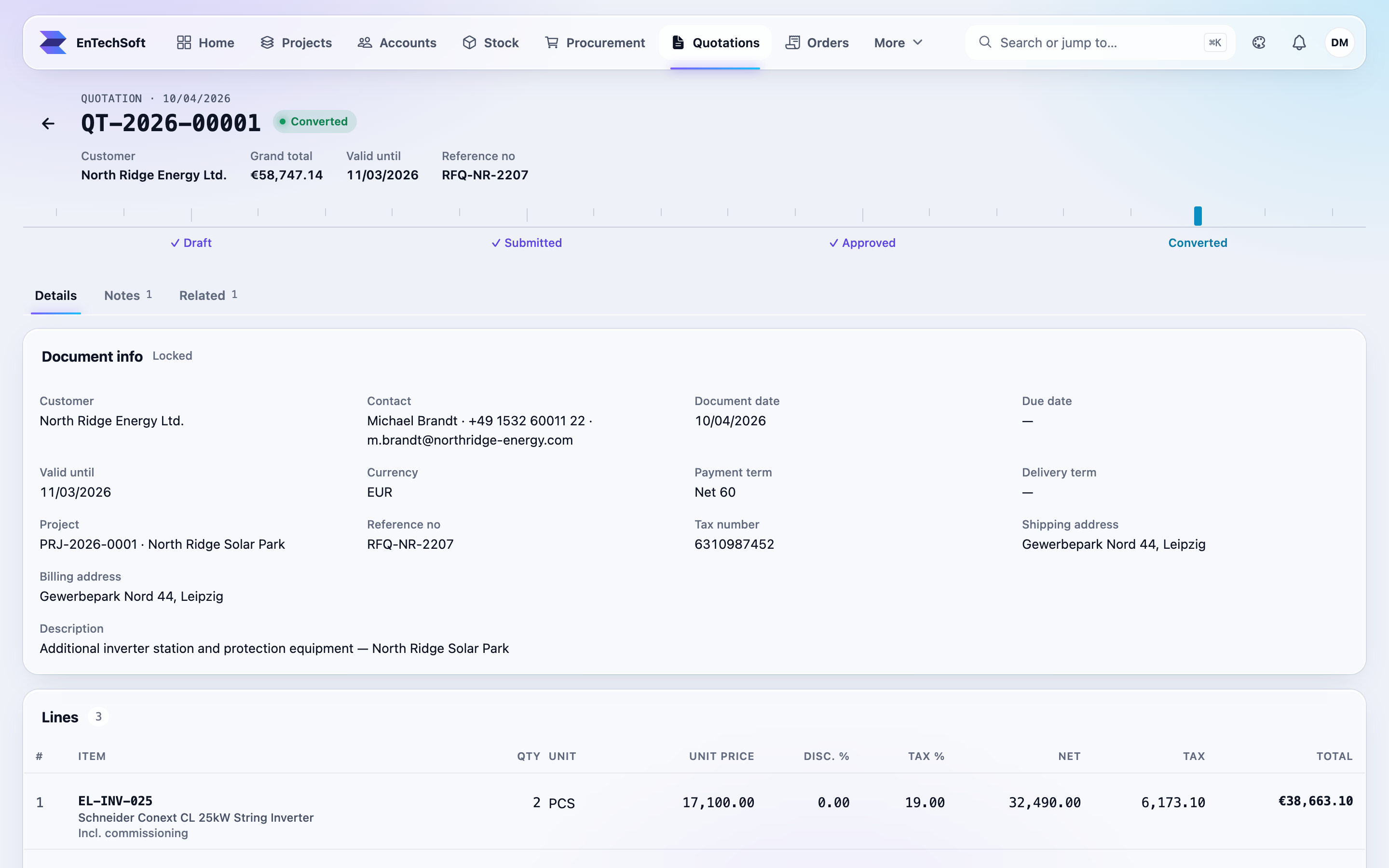Screen dimensions: 1389x868
Task: Click the UNIT PRICE column header
Action: tap(722, 757)
